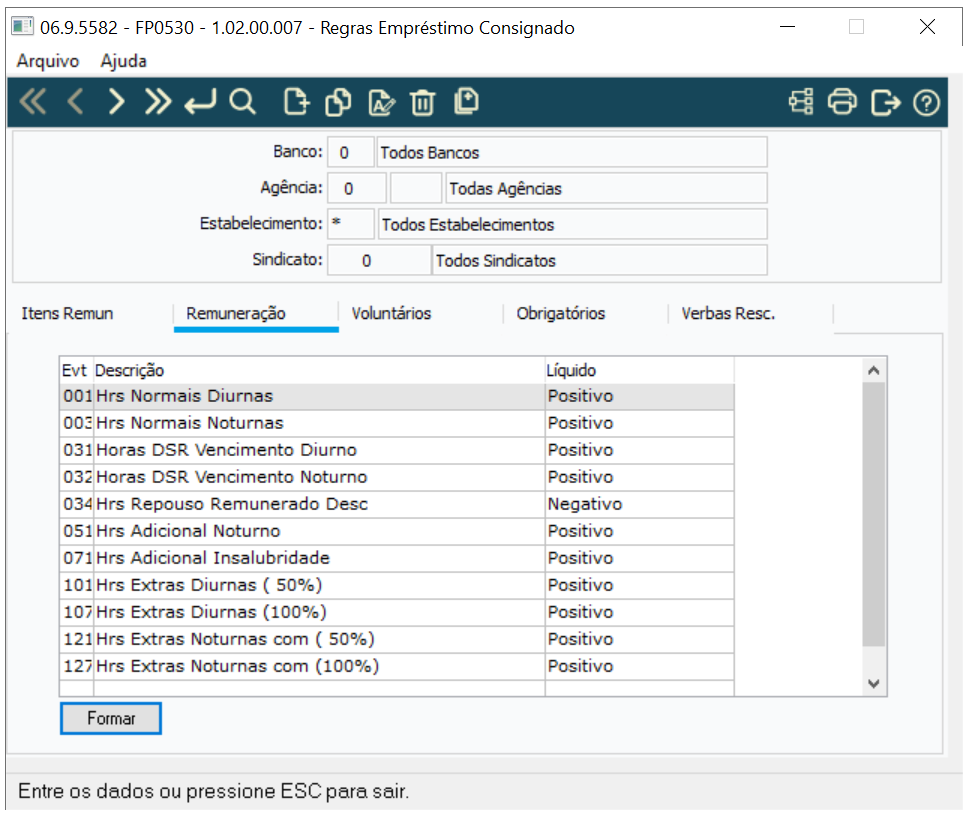This screenshot has width=971, height=816.
Task: Click the printer icon
Action: click(x=843, y=102)
